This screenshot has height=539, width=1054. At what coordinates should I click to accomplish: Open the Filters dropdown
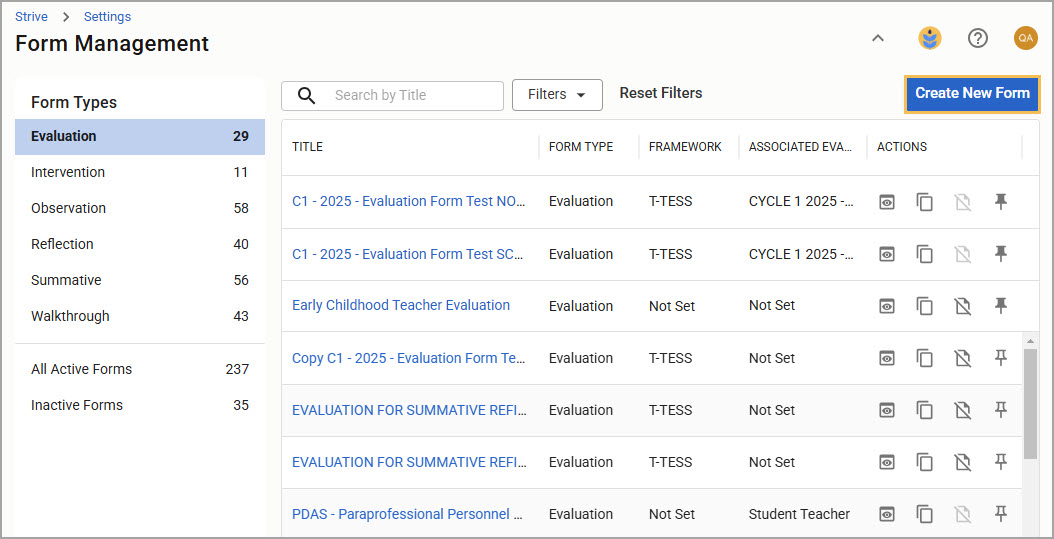click(x=557, y=95)
